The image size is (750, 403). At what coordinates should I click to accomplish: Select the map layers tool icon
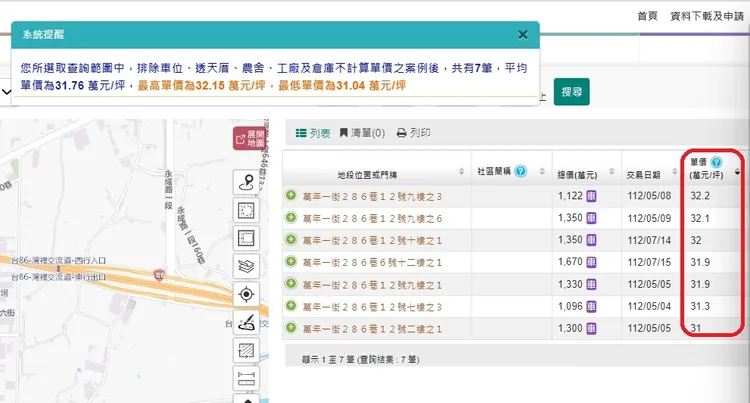[246, 266]
